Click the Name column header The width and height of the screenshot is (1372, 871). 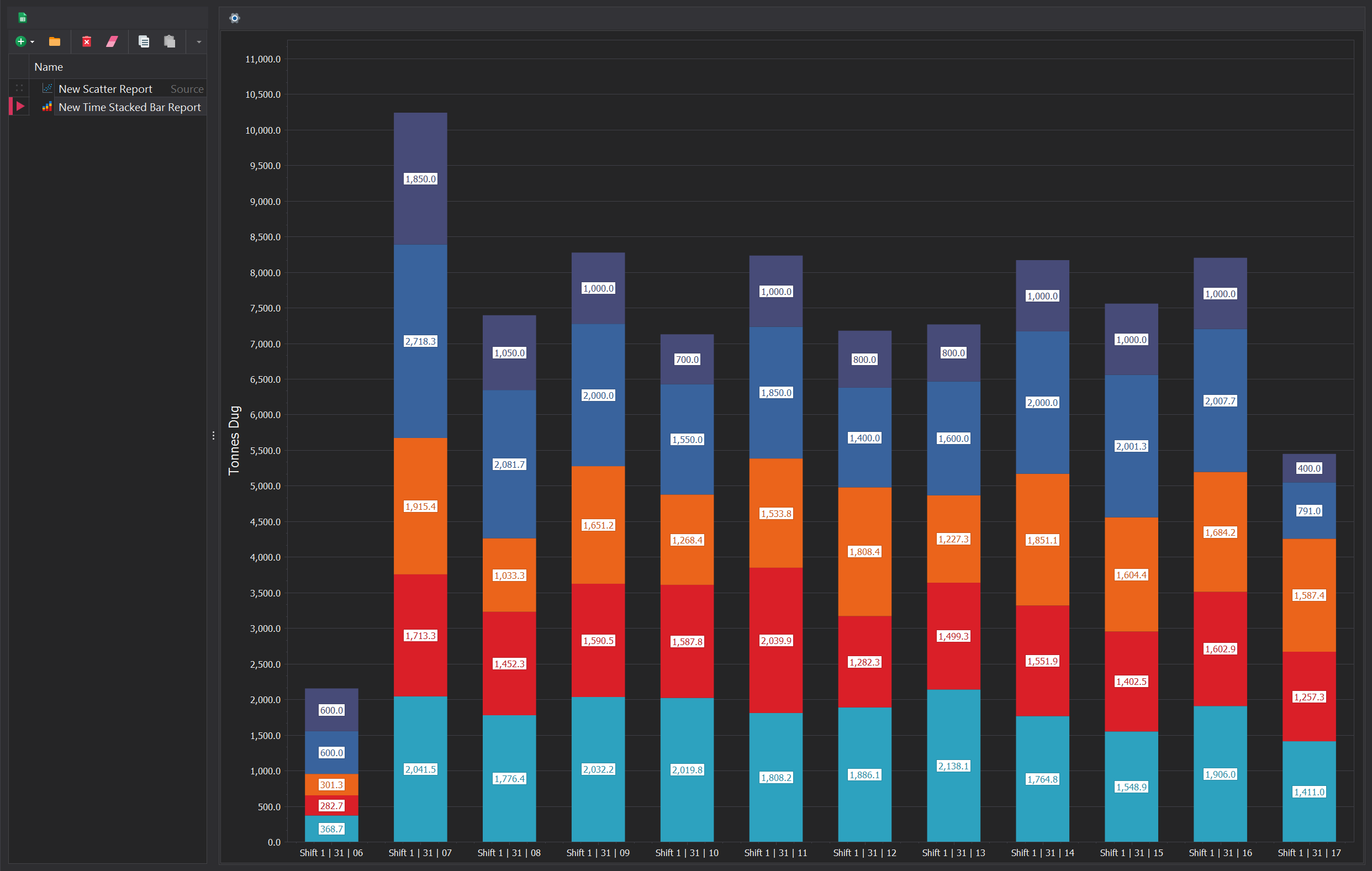point(49,67)
